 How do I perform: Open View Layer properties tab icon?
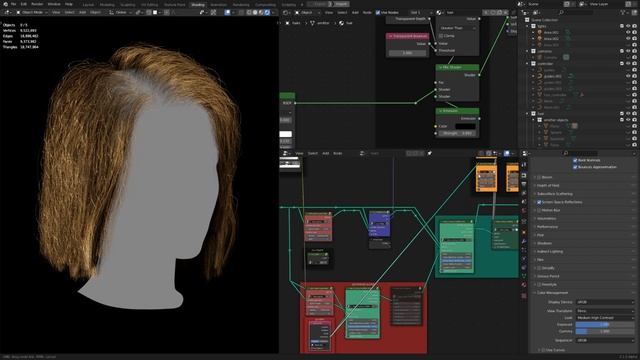(524, 193)
